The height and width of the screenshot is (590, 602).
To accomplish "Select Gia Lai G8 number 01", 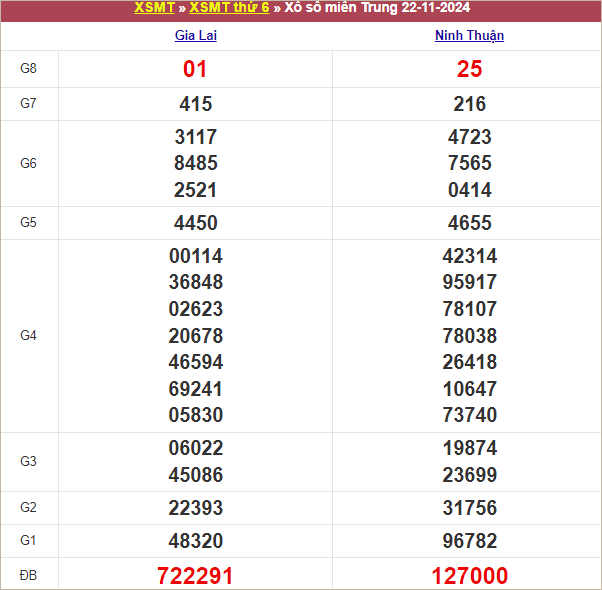I will click(x=195, y=69).
